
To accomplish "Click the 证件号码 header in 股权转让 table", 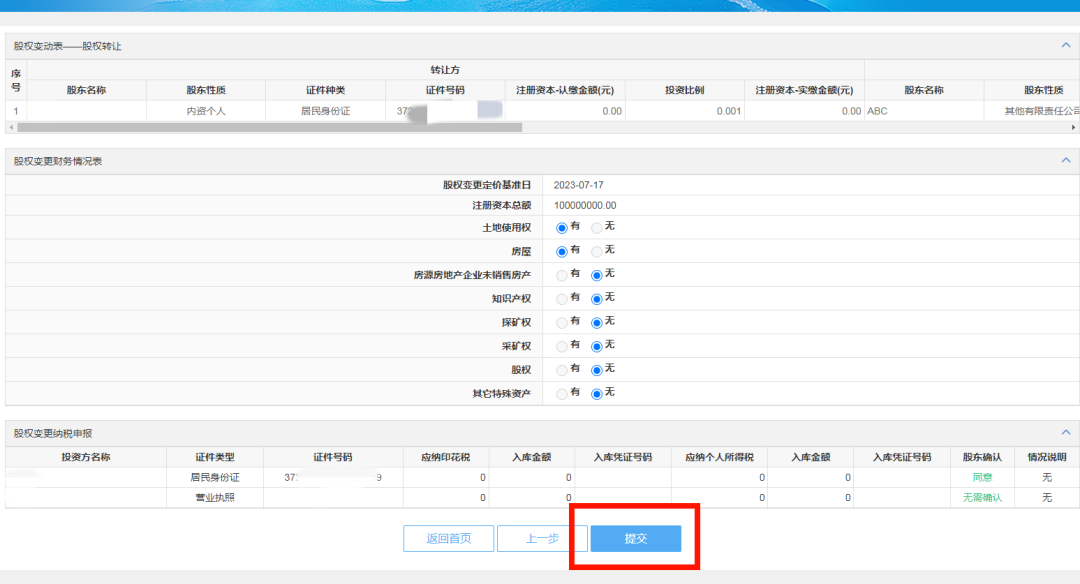I will tap(445, 90).
